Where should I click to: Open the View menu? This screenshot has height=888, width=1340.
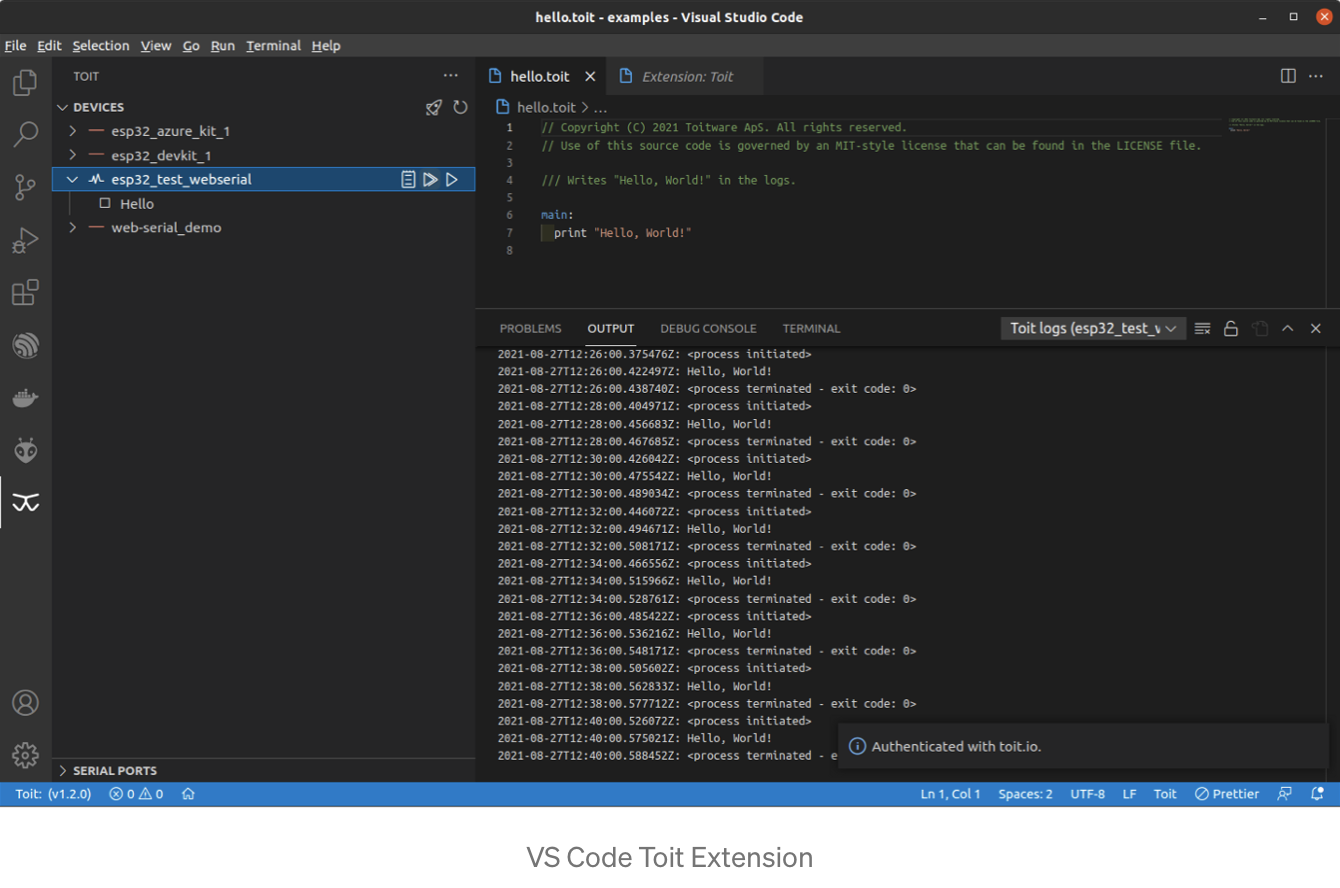pyautogui.click(x=156, y=45)
